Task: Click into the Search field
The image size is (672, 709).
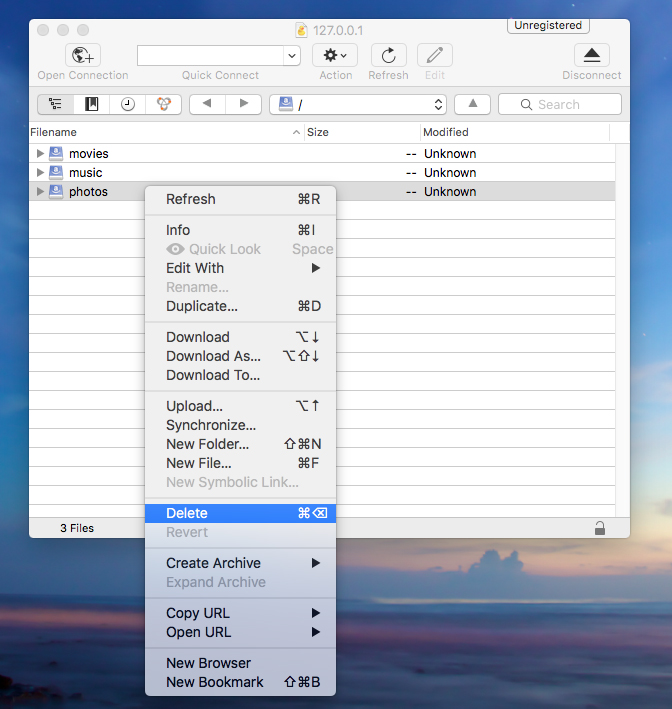Action: (559, 104)
